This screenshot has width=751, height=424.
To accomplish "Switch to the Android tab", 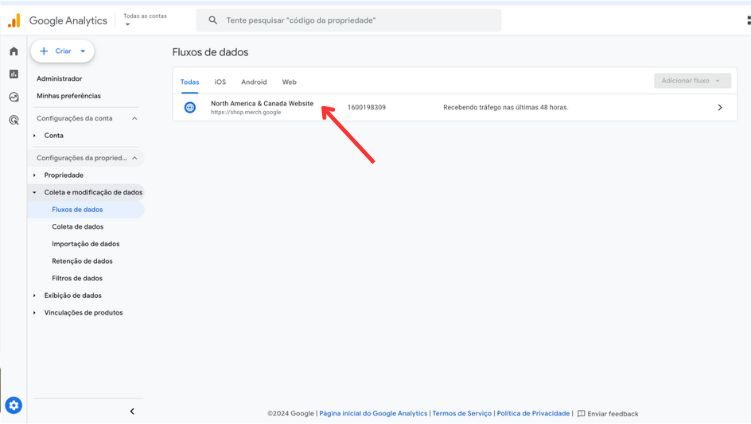I will click(254, 82).
